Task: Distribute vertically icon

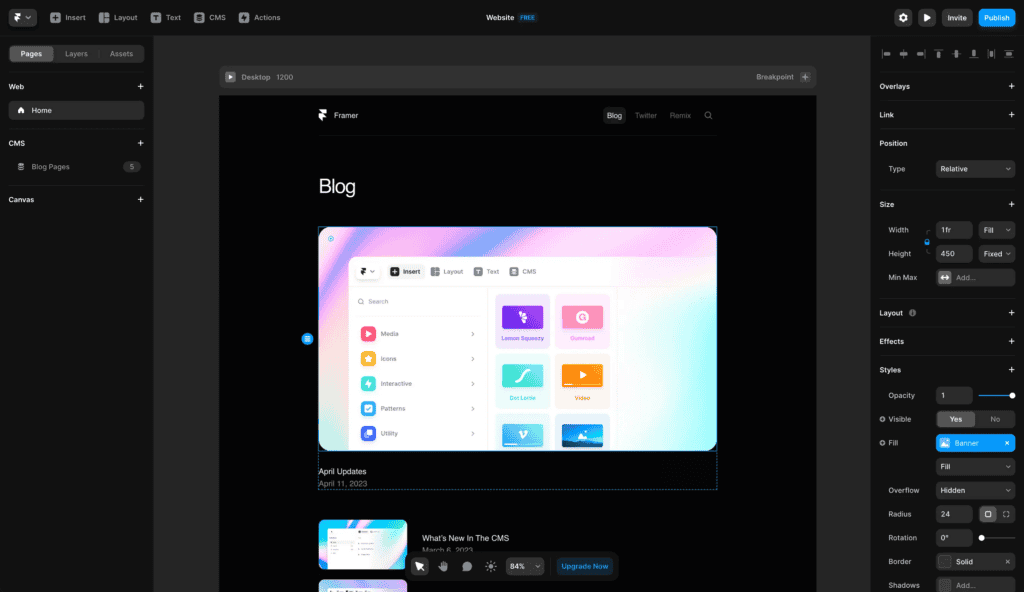Action: 1009,54
